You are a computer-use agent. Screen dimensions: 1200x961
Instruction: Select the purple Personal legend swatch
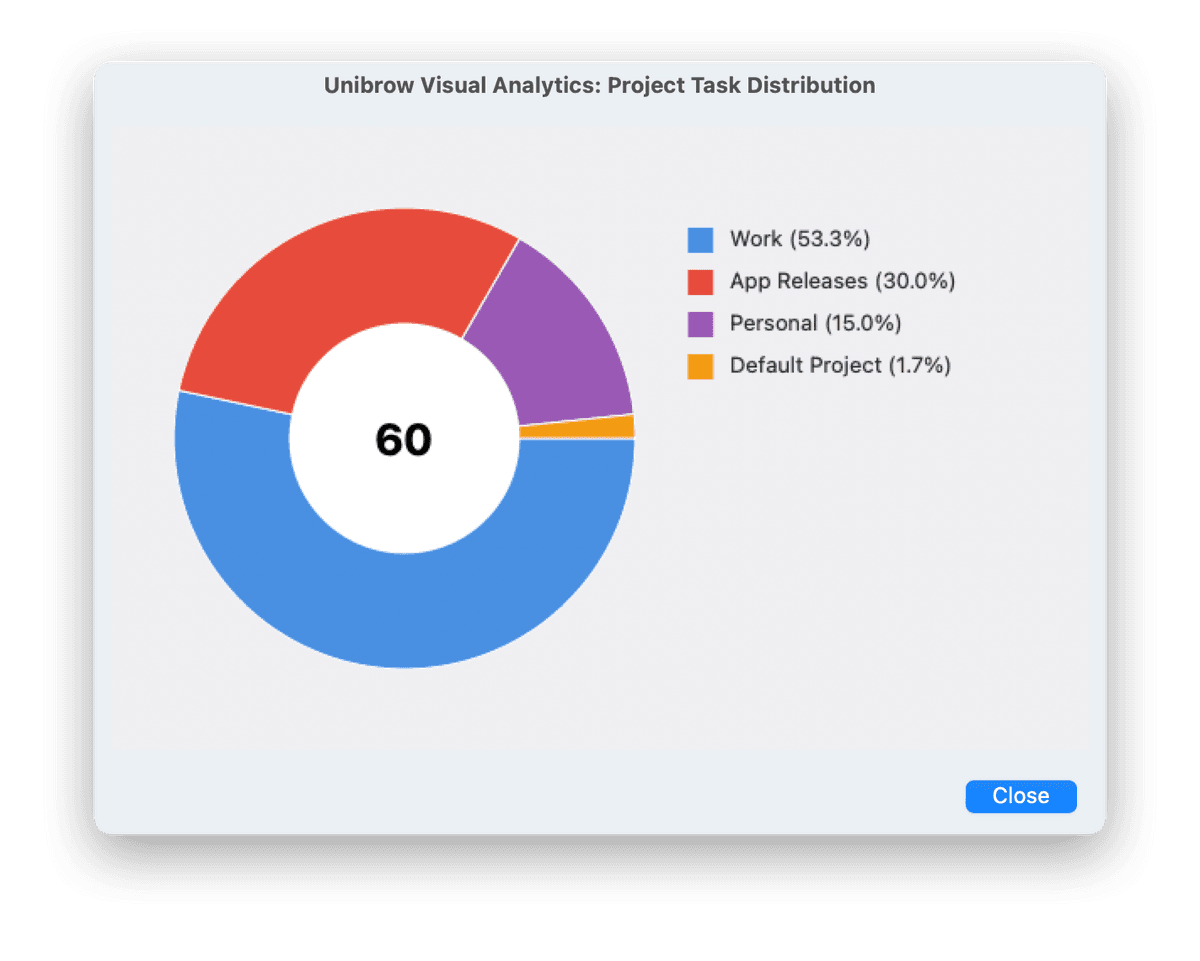click(x=700, y=324)
